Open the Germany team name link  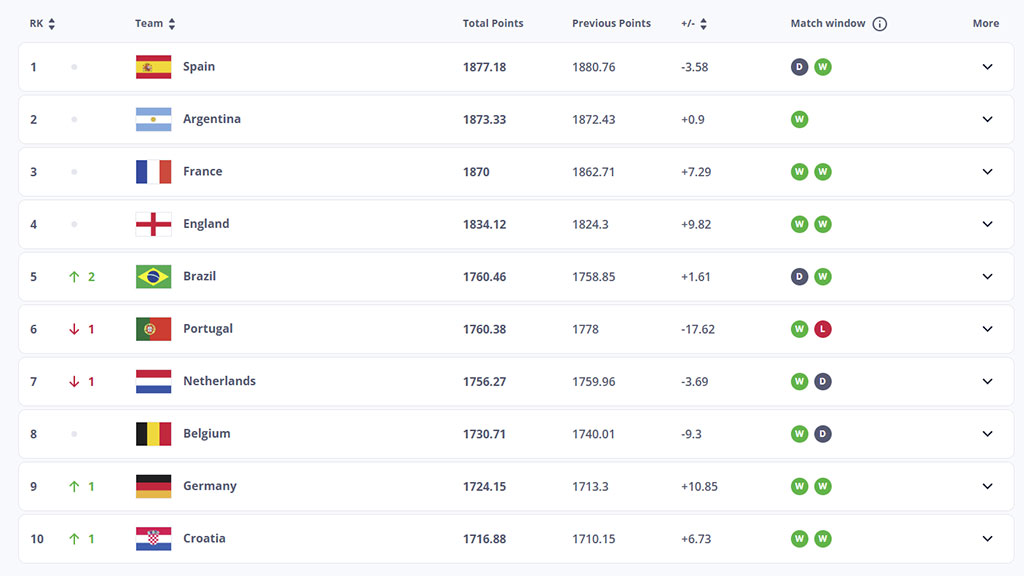210,486
